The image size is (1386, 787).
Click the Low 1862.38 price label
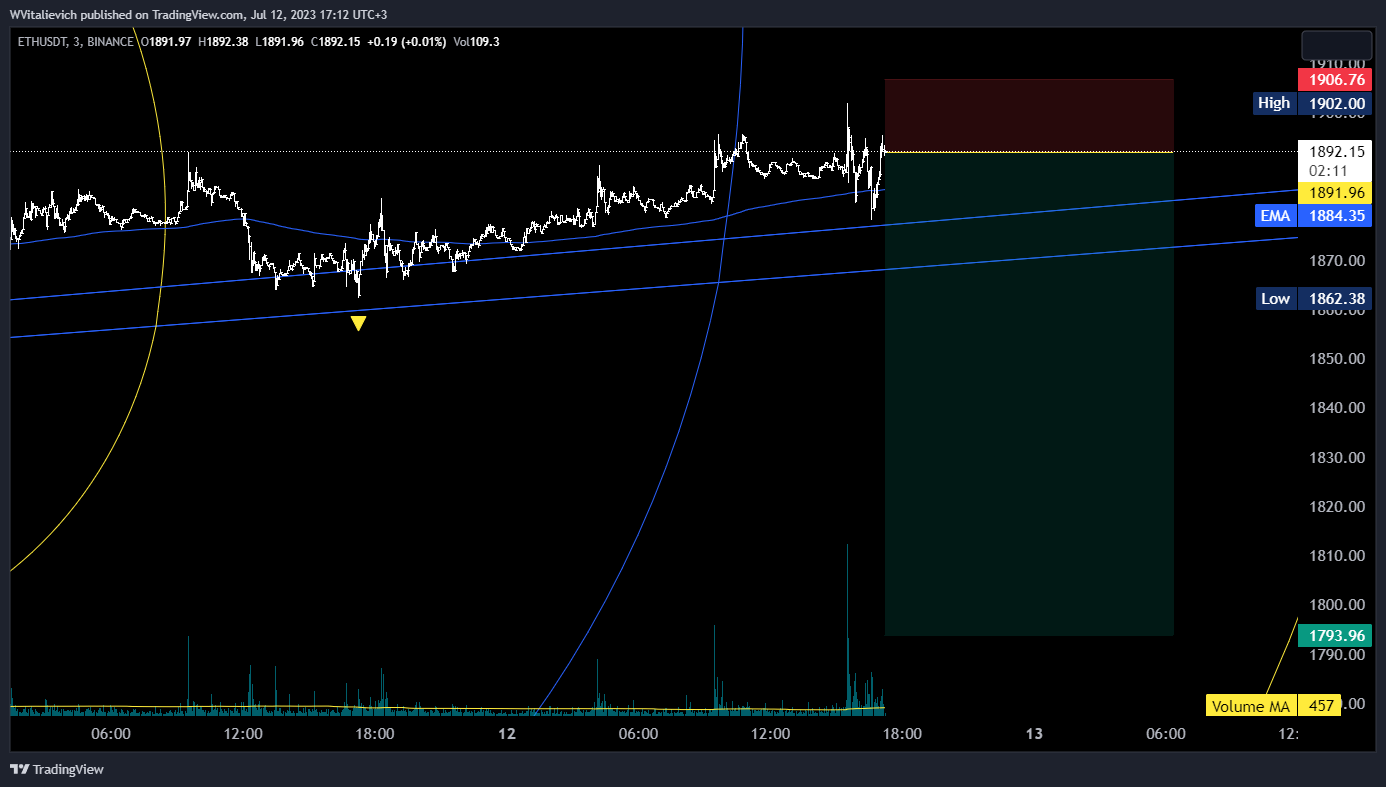click(1312, 298)
